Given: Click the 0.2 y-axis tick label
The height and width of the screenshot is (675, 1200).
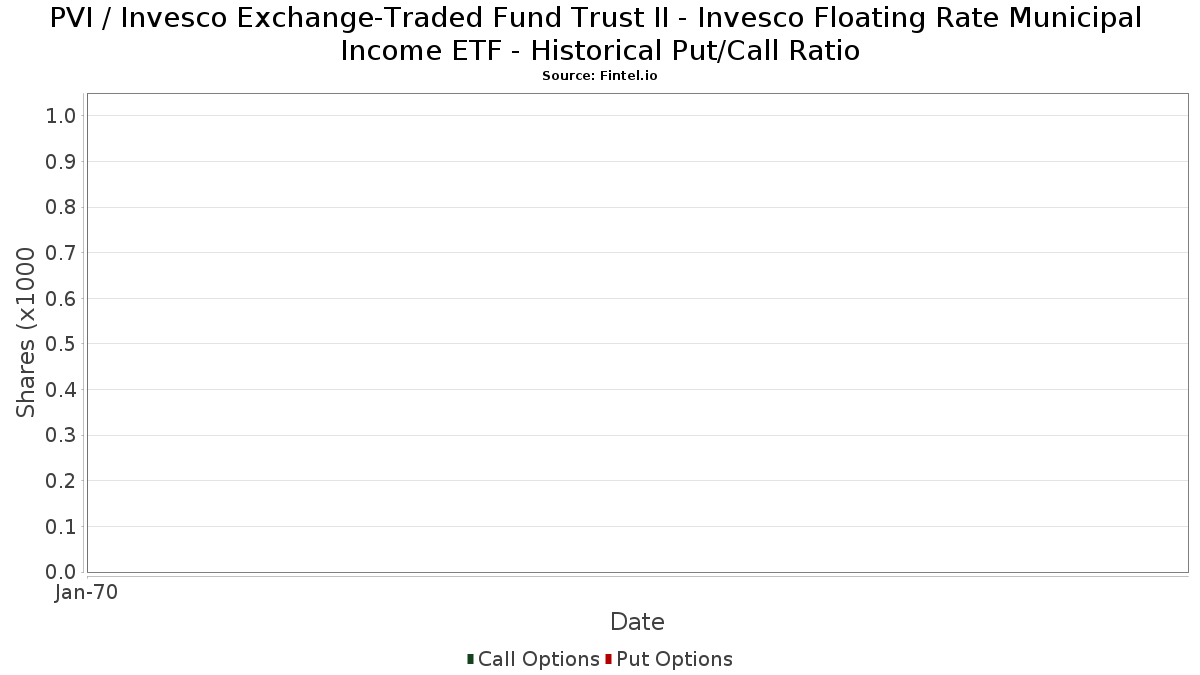Looking at the screenshot, I should point(61,481).
